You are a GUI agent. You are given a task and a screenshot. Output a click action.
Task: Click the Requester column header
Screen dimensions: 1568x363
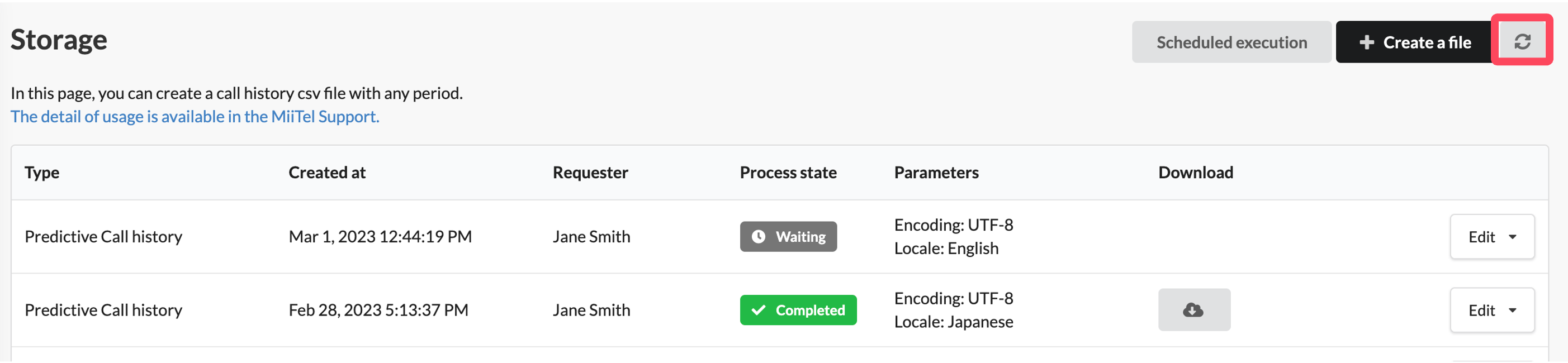coord(590,173)
